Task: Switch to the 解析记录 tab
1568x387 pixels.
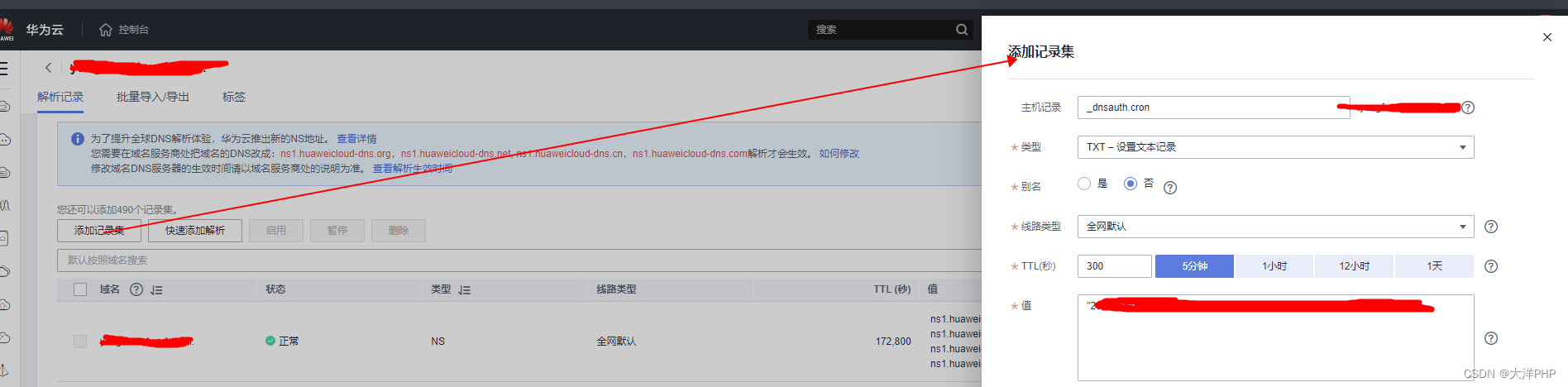Action: (x=60, y=97)
